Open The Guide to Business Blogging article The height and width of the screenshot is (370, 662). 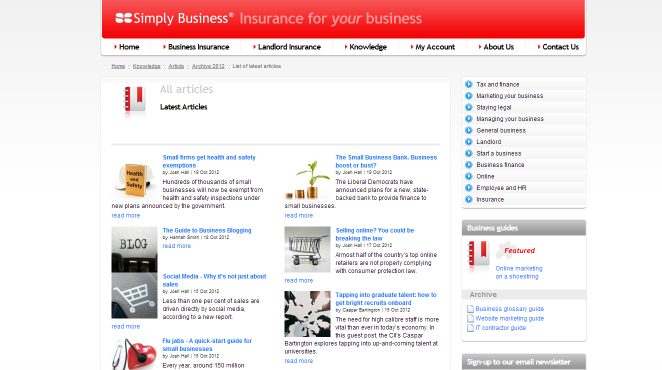click(x=207, y=231)
